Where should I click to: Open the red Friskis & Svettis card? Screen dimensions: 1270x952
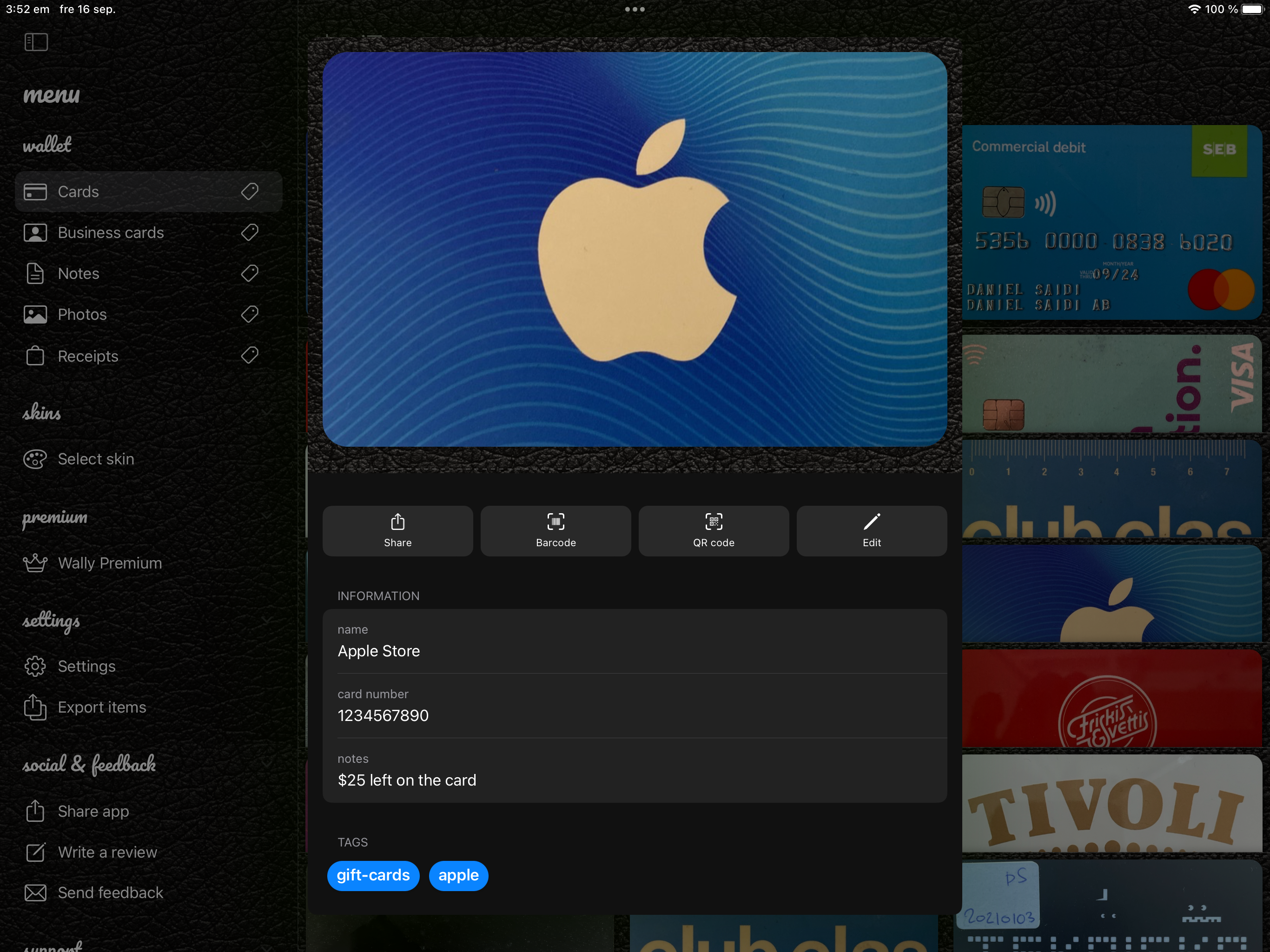pyautogui.click(x=1112, y=698)
